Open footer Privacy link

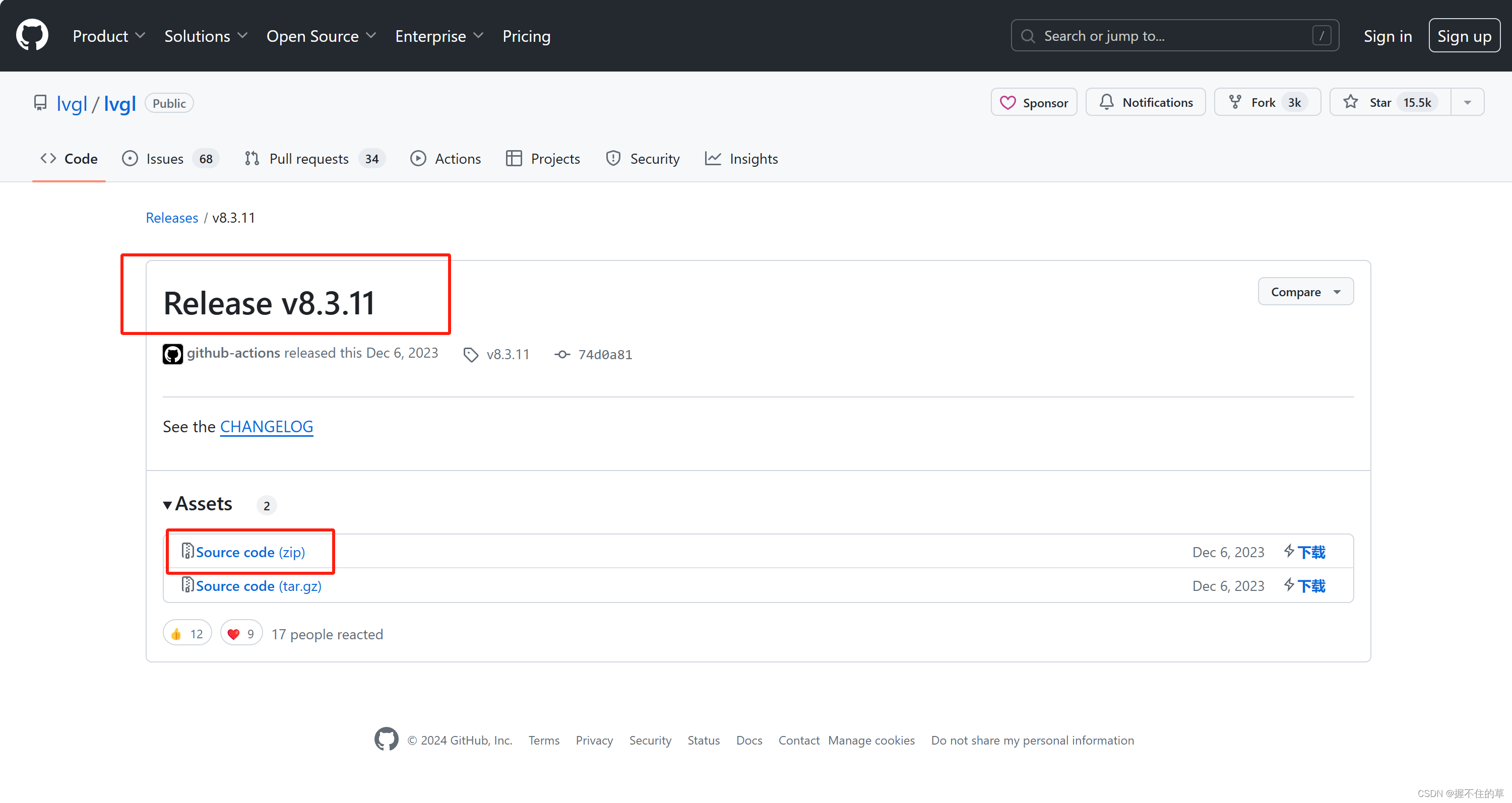point(594,740)
